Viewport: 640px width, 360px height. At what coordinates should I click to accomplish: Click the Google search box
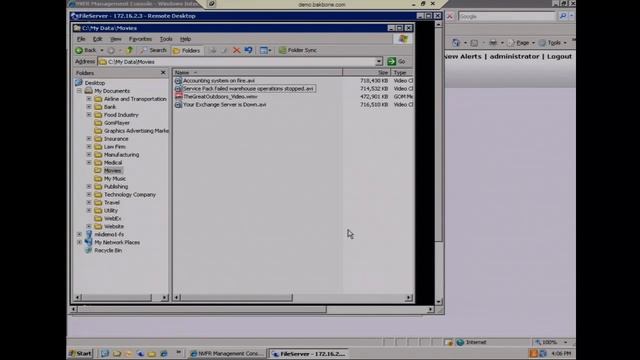click(x=507, y=16)
